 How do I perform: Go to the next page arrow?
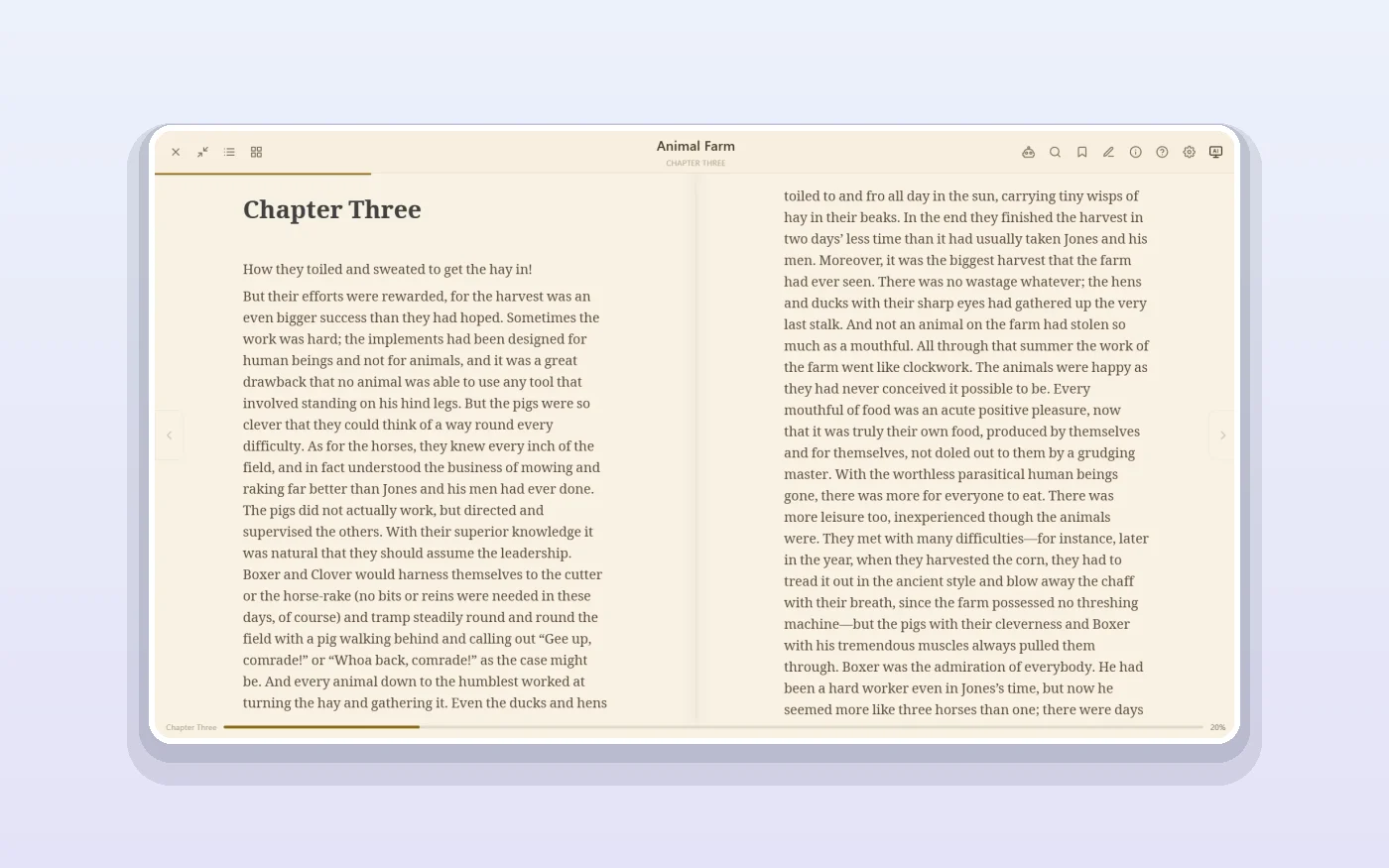pos(1222,435)
